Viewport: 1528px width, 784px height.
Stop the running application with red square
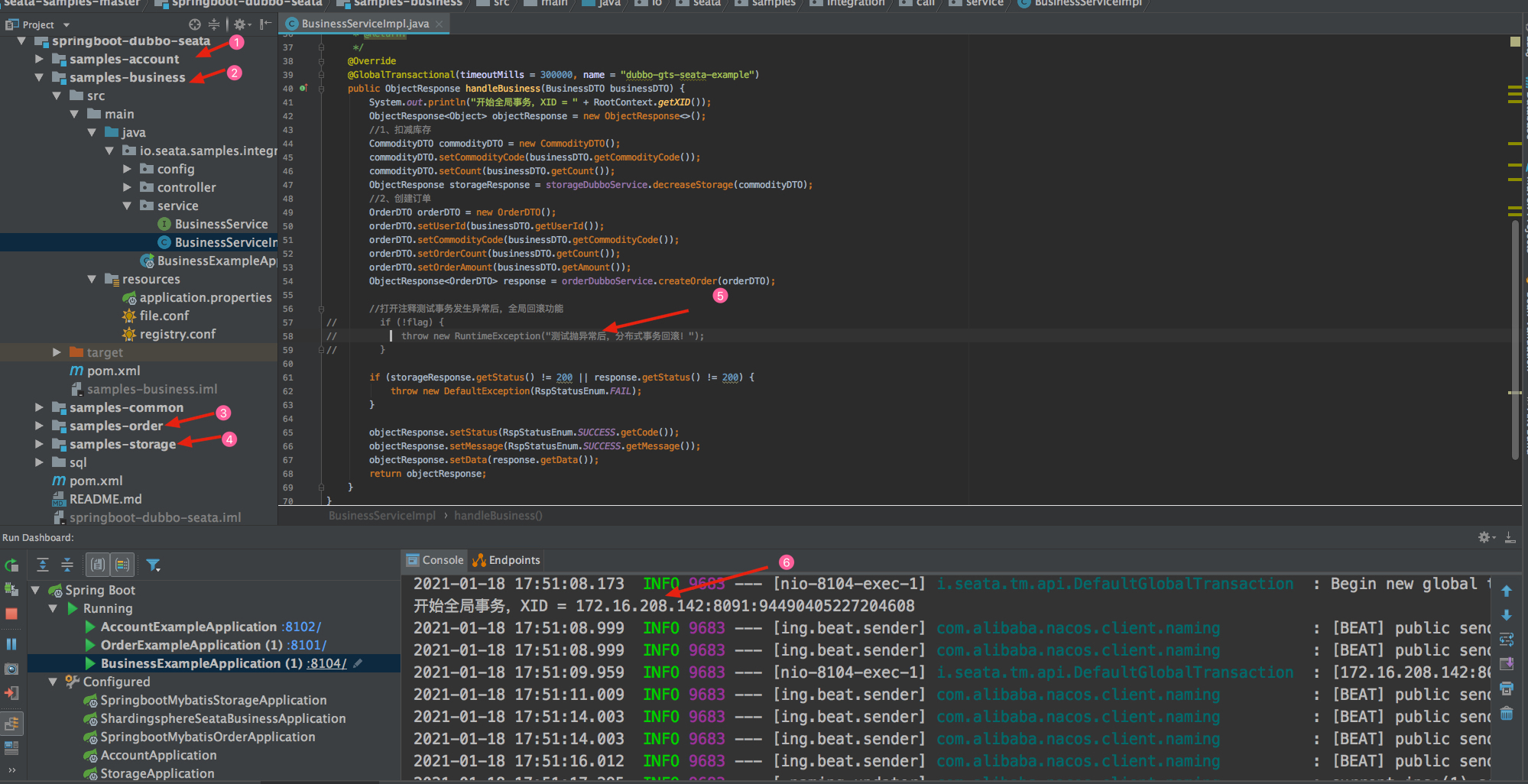pos(11,614)
